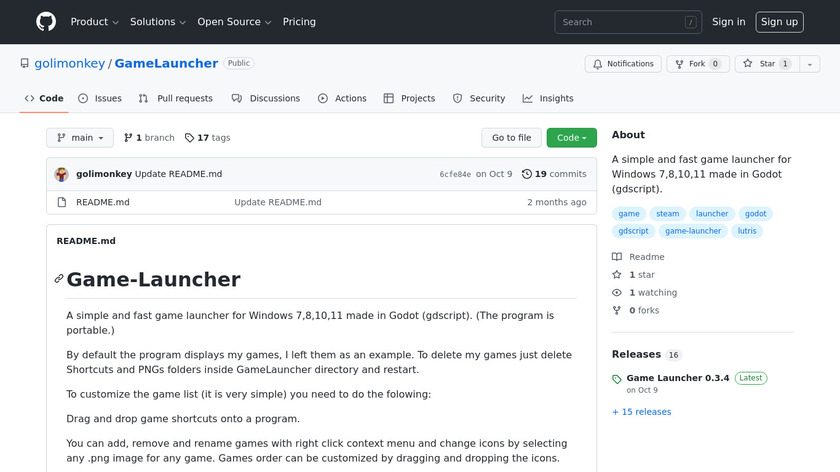The height and width of the screenshot is (472, 840).
Task: Open the GameLauncher repository link
Action: 166,63
